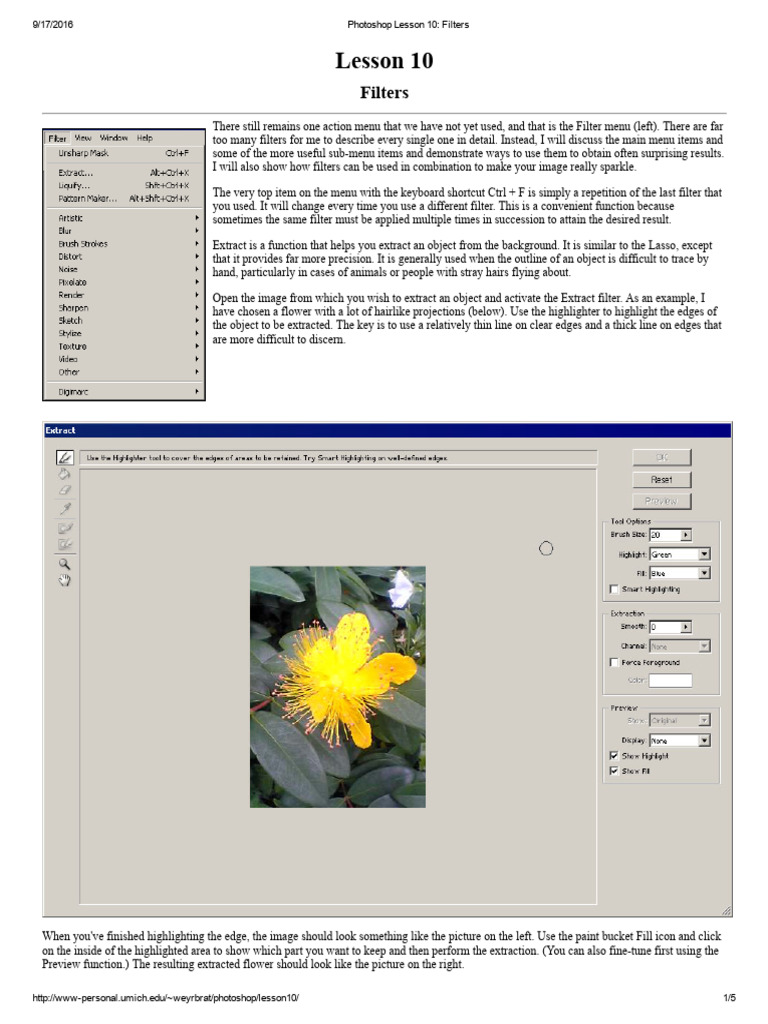The image size is (768, 1024).
Task: Open the Help menu
Action: coord(144,138)
